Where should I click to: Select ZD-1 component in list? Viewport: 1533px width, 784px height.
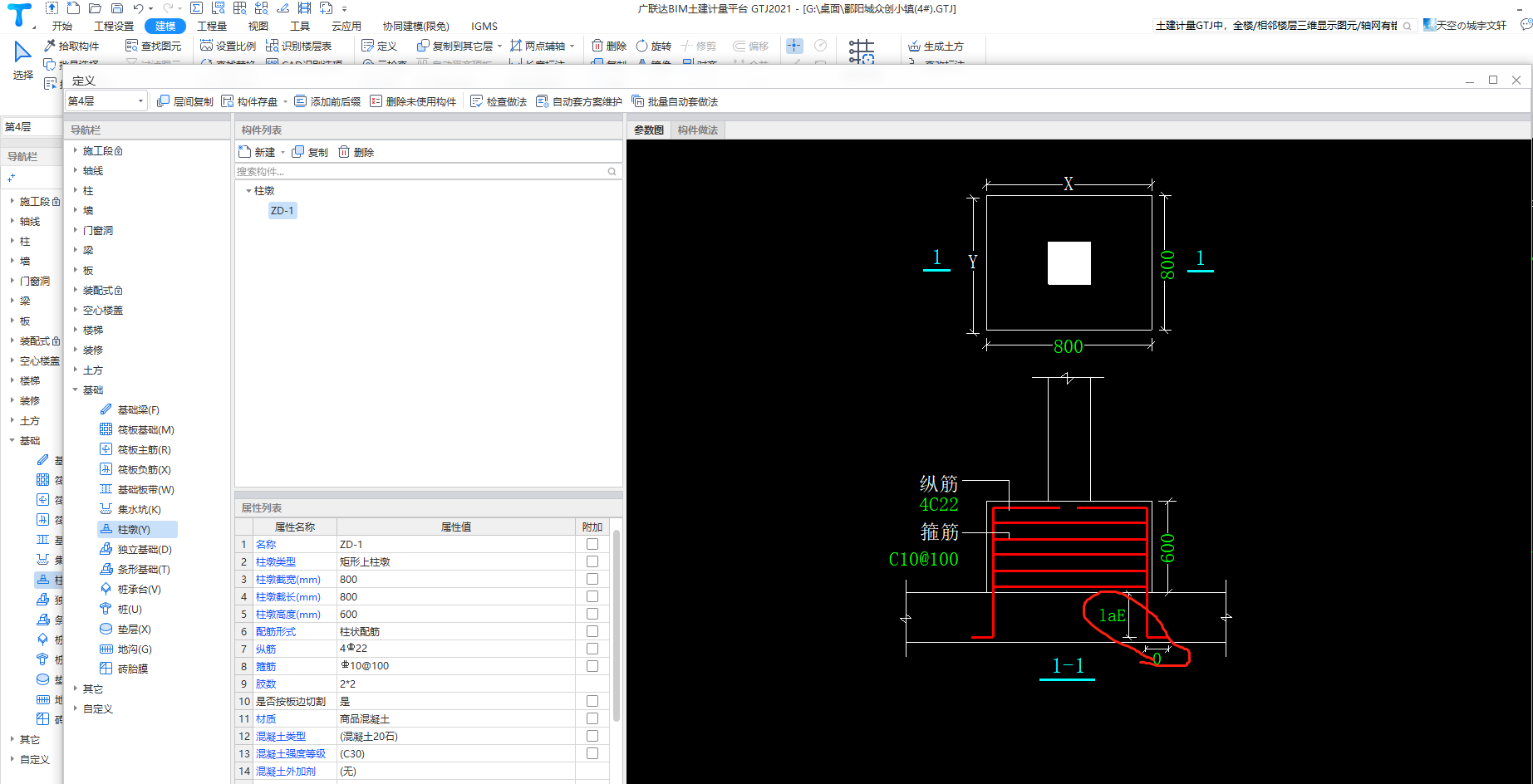[x=283, y=210]
